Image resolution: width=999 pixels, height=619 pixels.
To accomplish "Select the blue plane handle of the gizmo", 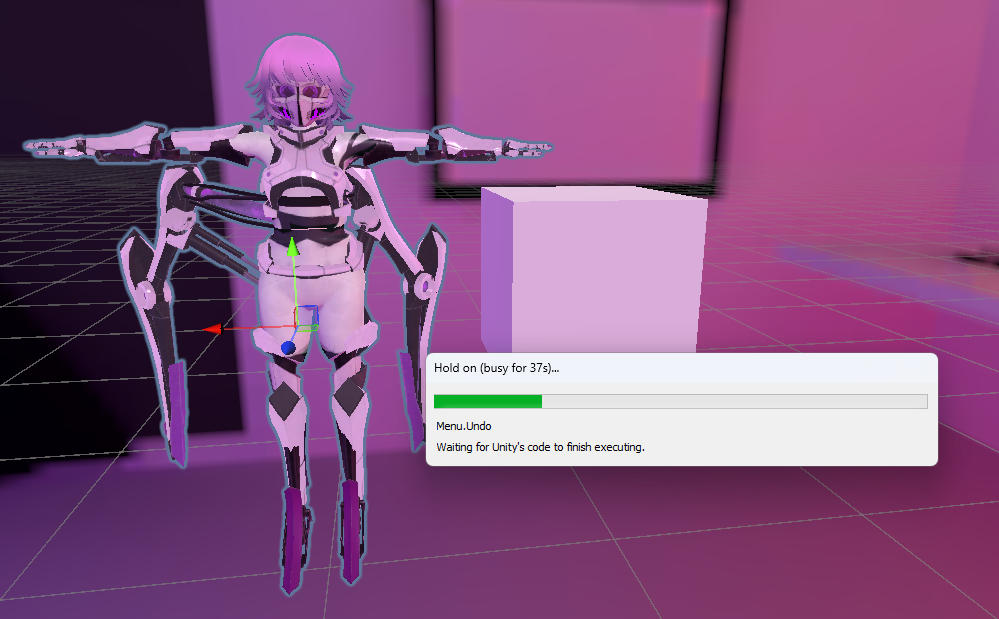I will tap(308, 316).
